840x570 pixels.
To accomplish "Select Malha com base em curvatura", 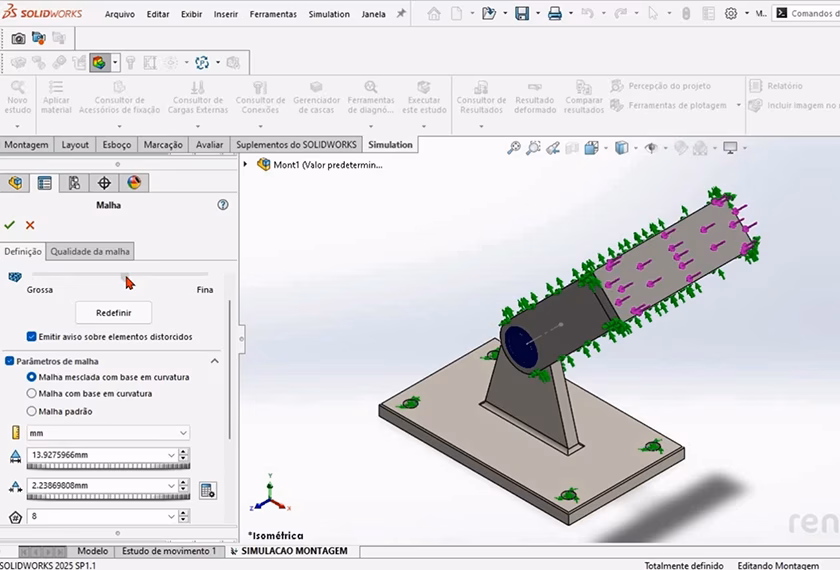I will coord(32,394).
